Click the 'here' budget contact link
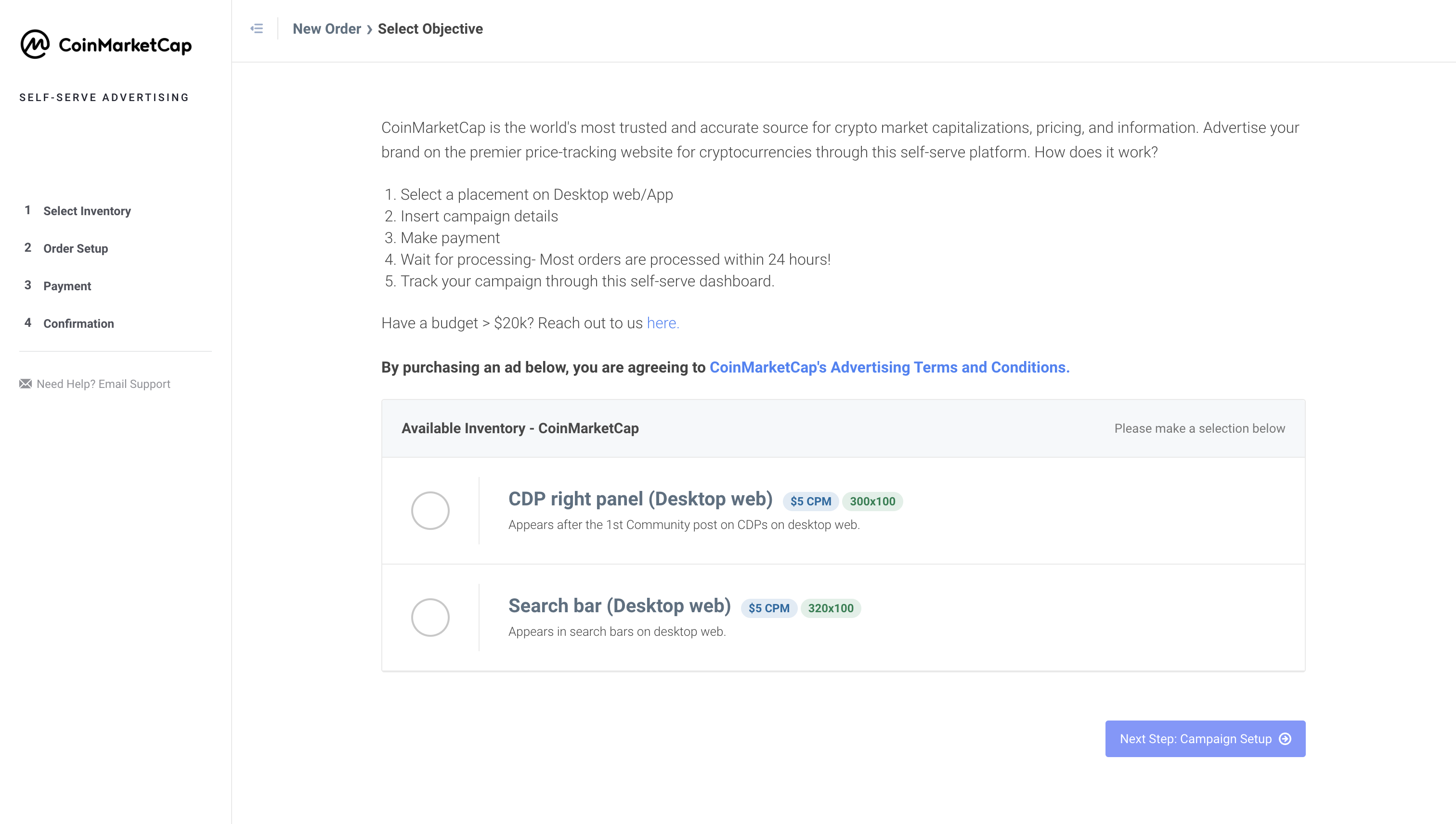Image resolution: width=1456 pixels, height=824 pixels. 663,322
